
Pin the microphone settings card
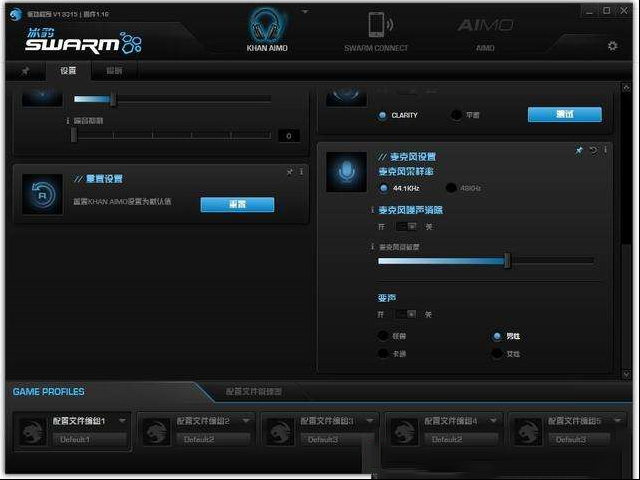click(x=579, y=150)
